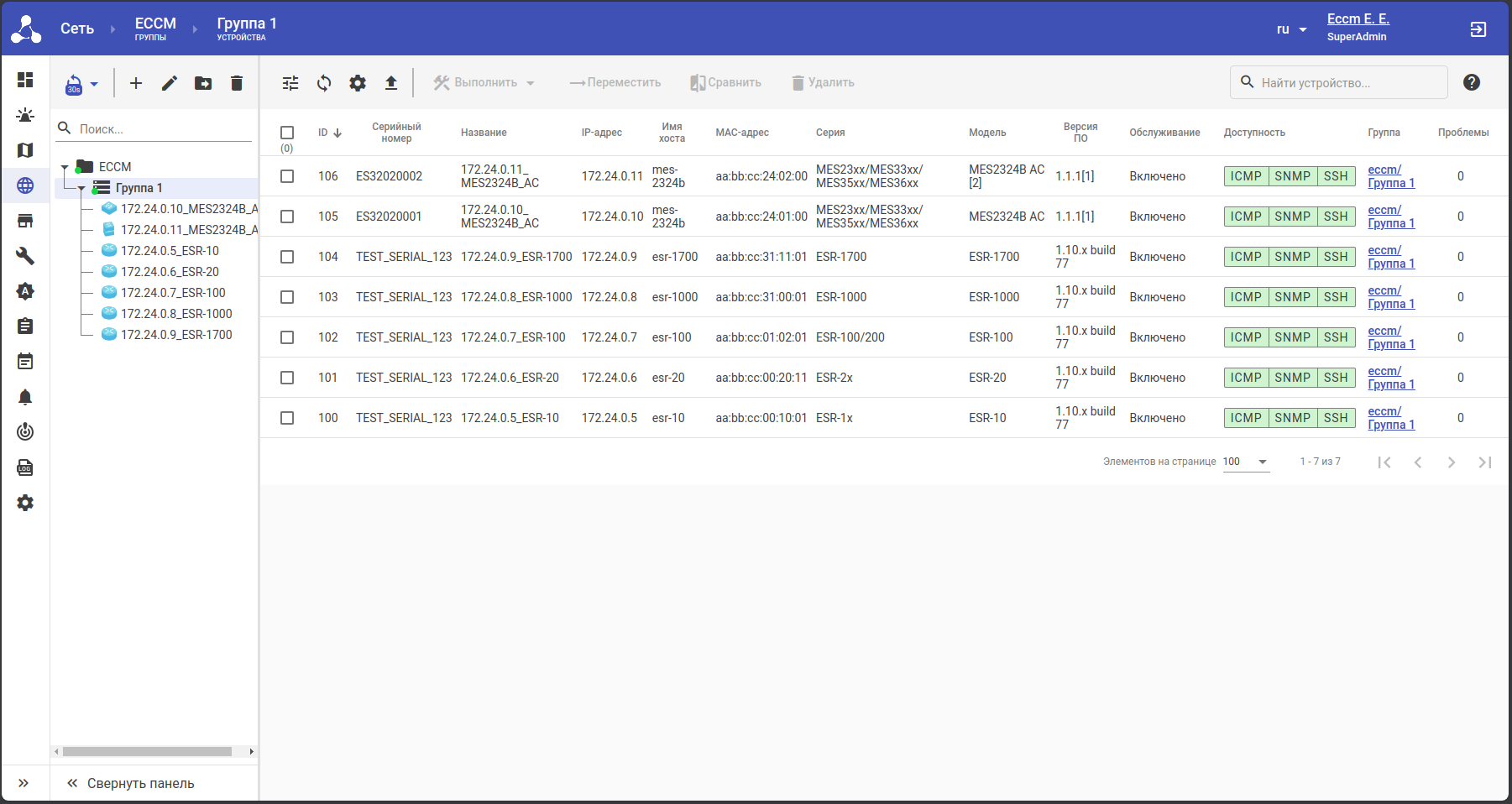Open the auto-refresh interval dropdown arrow
1512x804 pixels.
click(x=94, y=84)
